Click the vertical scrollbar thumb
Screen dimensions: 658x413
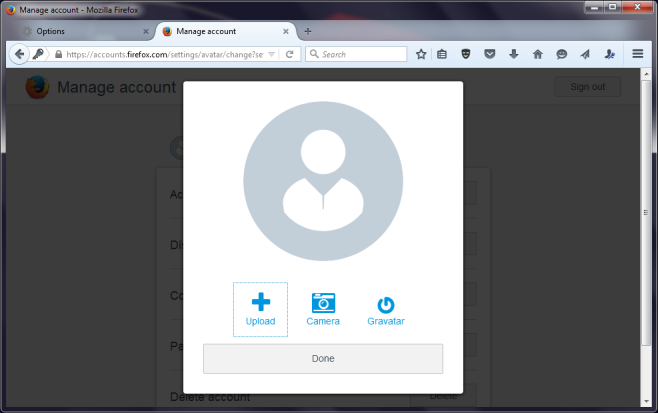(646, 212)
